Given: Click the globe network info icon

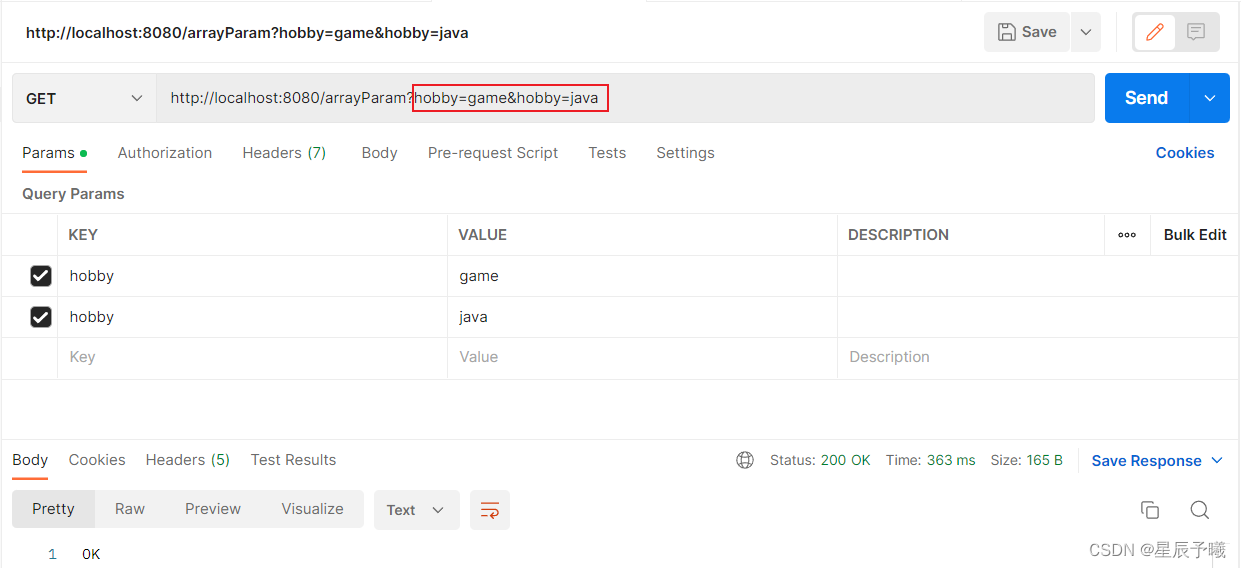Looking at the screenshot, I should [x=745, y=460].
